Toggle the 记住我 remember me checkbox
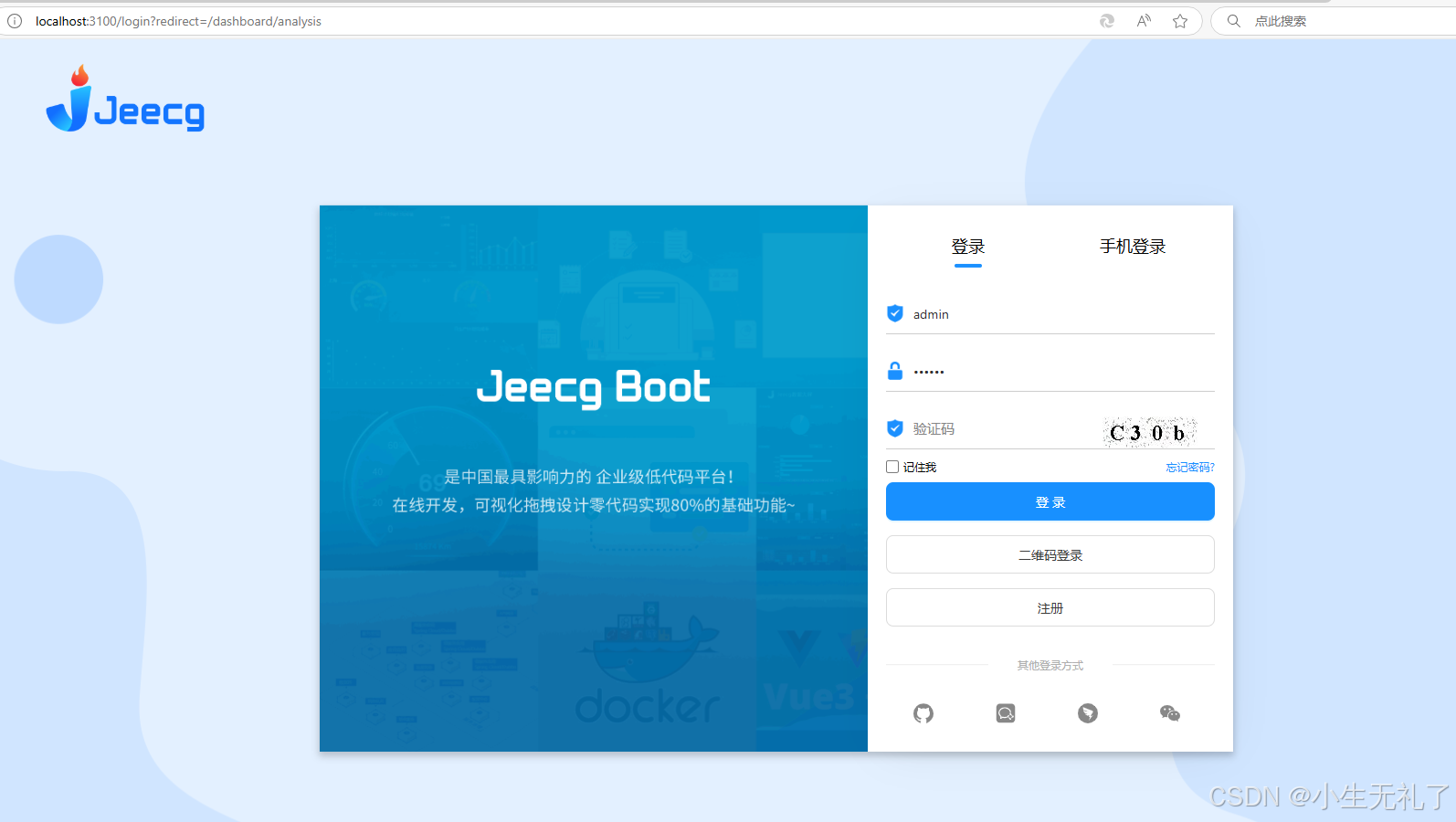1456x822 pixels. (892, 467)
